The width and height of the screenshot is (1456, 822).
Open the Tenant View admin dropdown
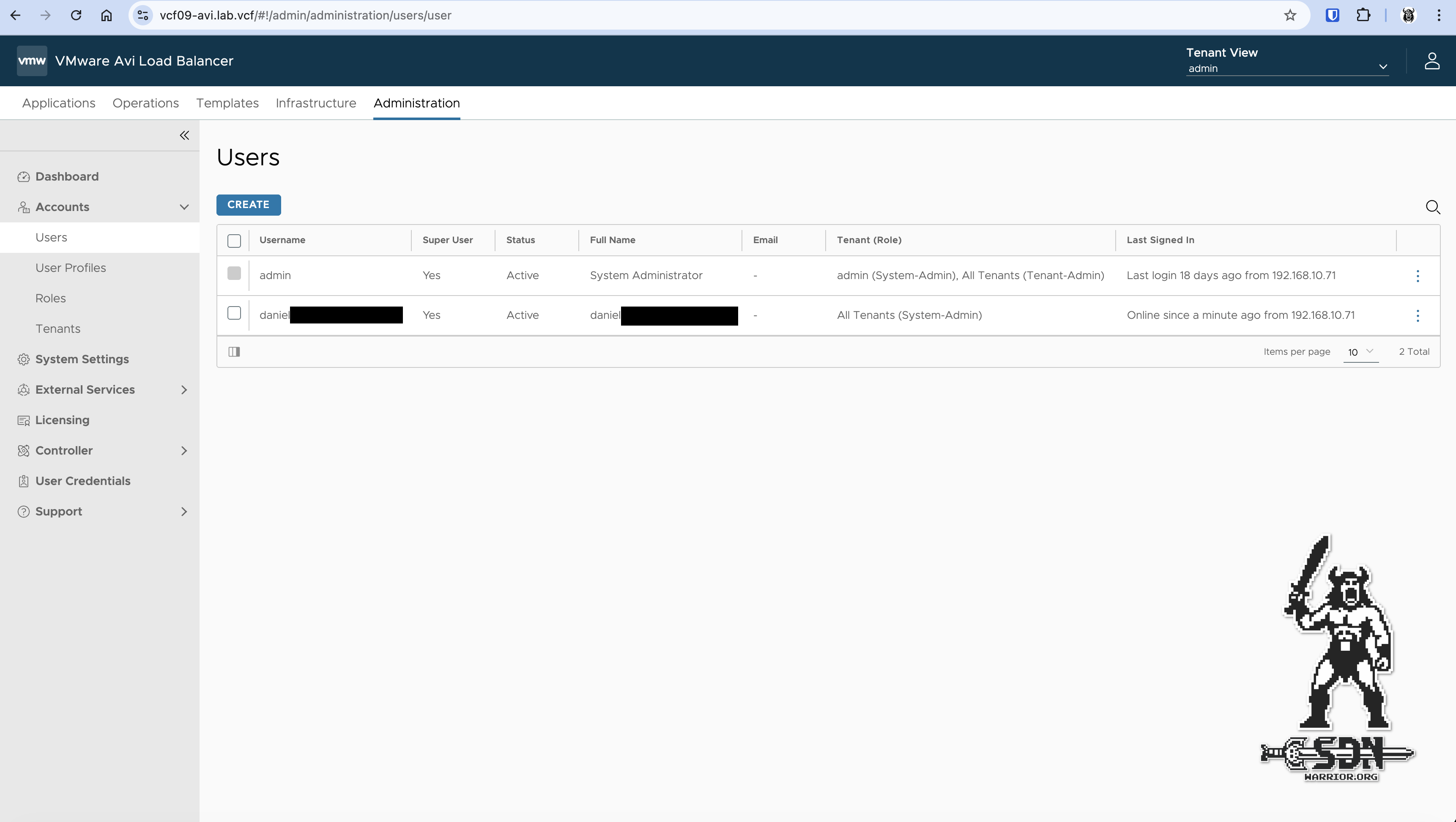1286,68
